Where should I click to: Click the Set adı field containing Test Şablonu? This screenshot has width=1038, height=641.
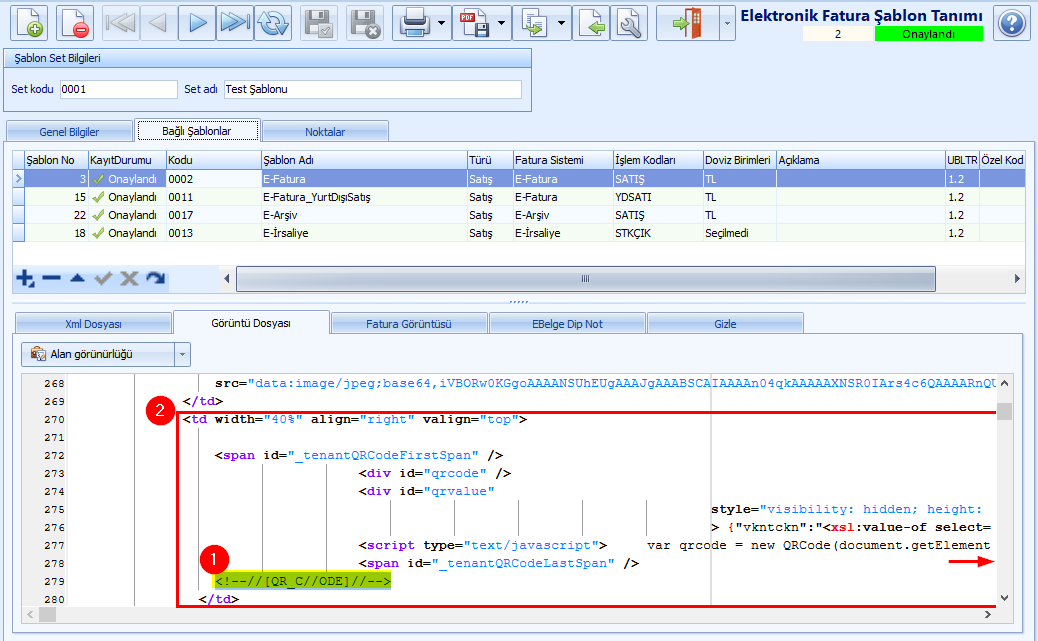[373, 89]
